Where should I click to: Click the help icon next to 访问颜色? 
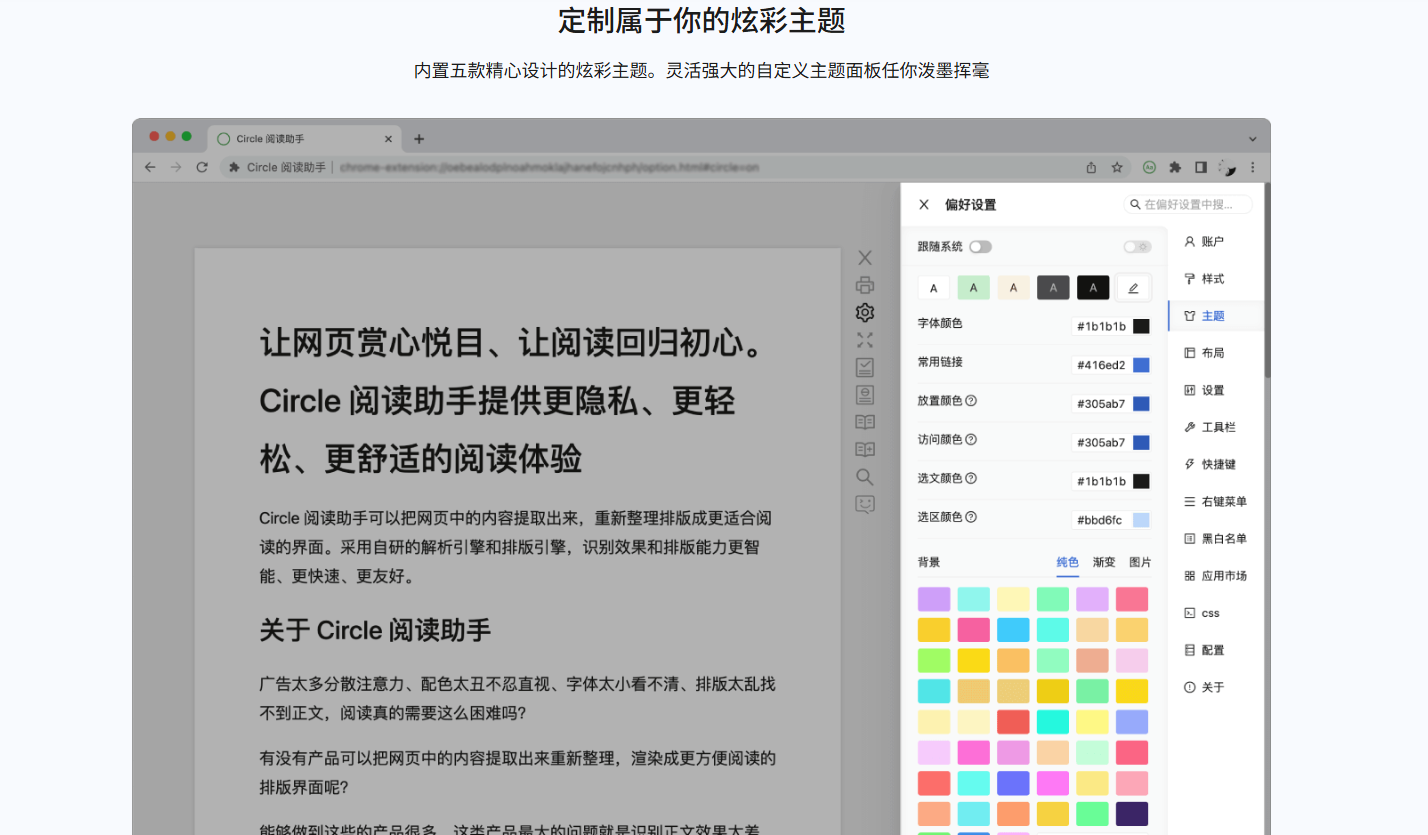971,439
